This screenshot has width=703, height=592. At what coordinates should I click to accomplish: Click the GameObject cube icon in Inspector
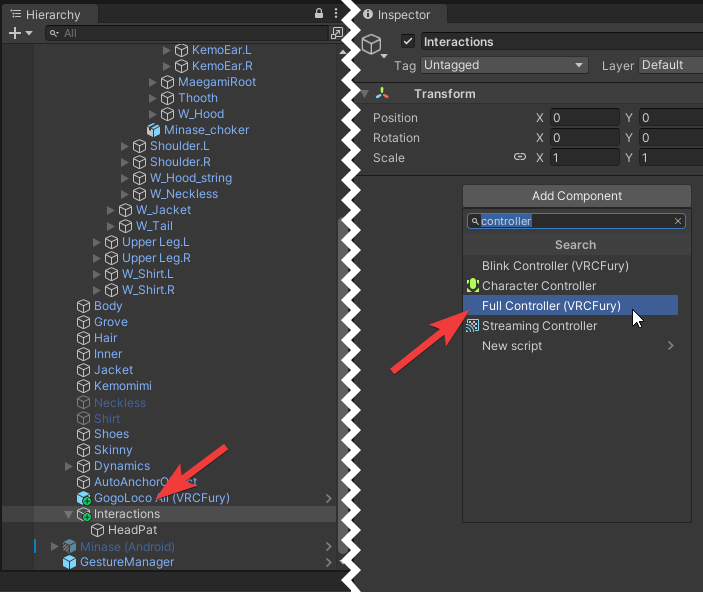[x=371, y=44]
